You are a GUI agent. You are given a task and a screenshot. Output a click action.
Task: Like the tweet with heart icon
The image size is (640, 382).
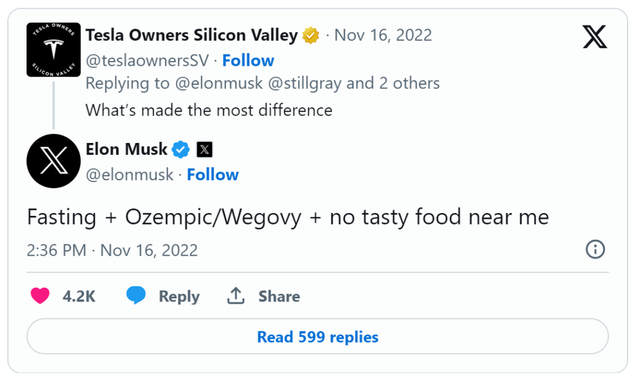(40, 296)
